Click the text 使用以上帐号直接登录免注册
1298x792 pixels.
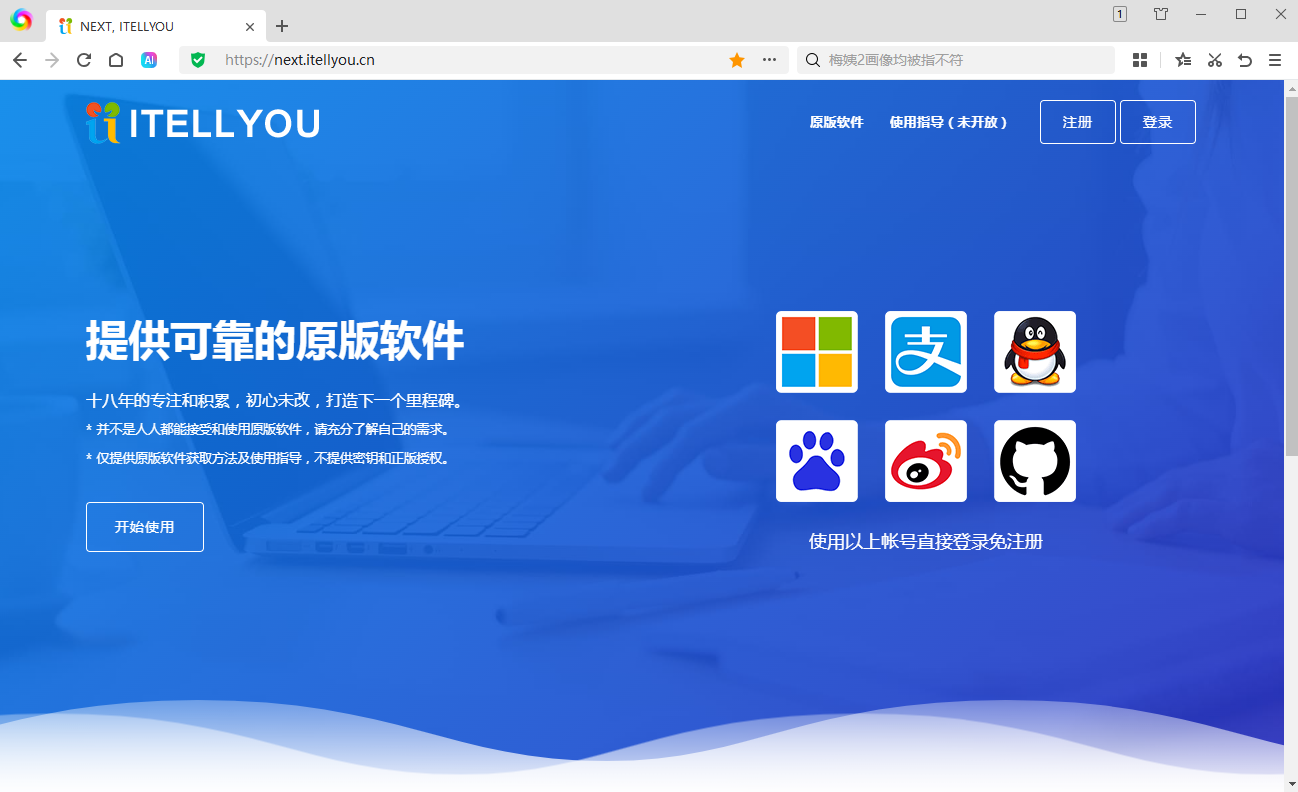click(926, 542)
